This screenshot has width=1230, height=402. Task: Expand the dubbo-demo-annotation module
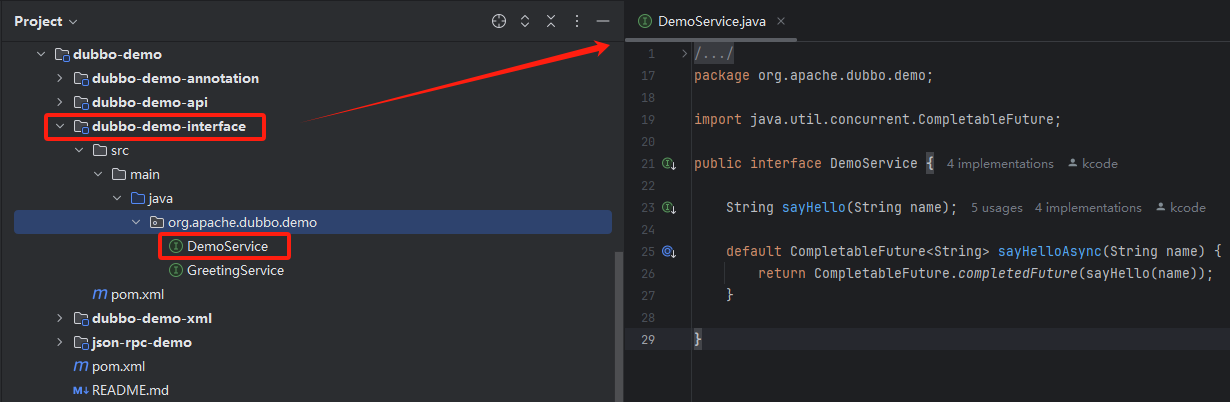[x=60, y=78]
